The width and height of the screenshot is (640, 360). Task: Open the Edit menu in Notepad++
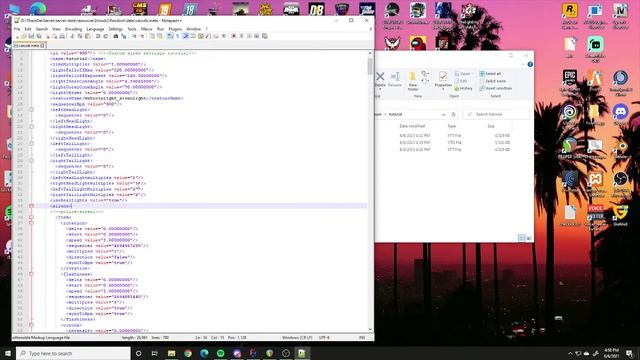[x=28, y=29]
